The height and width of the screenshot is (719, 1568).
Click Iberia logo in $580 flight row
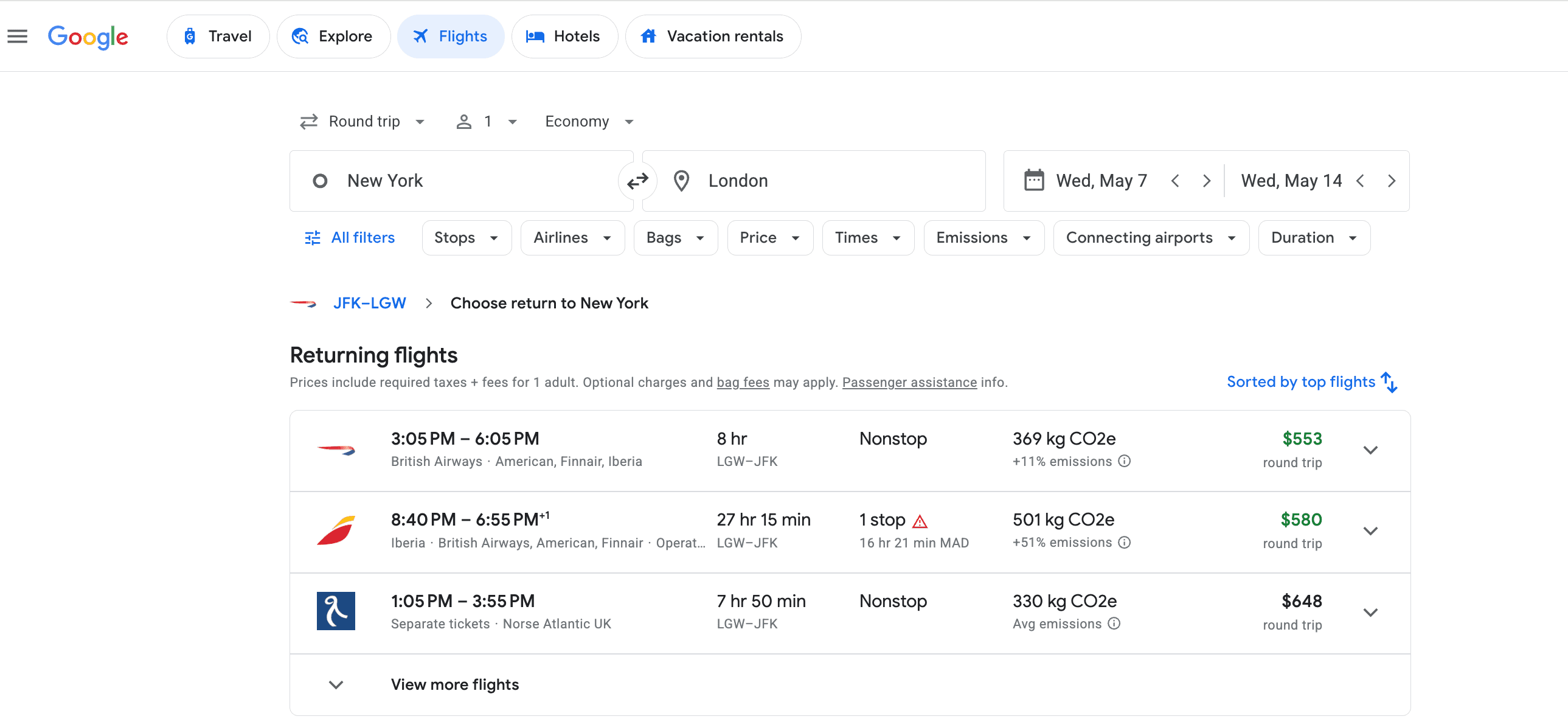pyautogui.click(x=335, y=530)
